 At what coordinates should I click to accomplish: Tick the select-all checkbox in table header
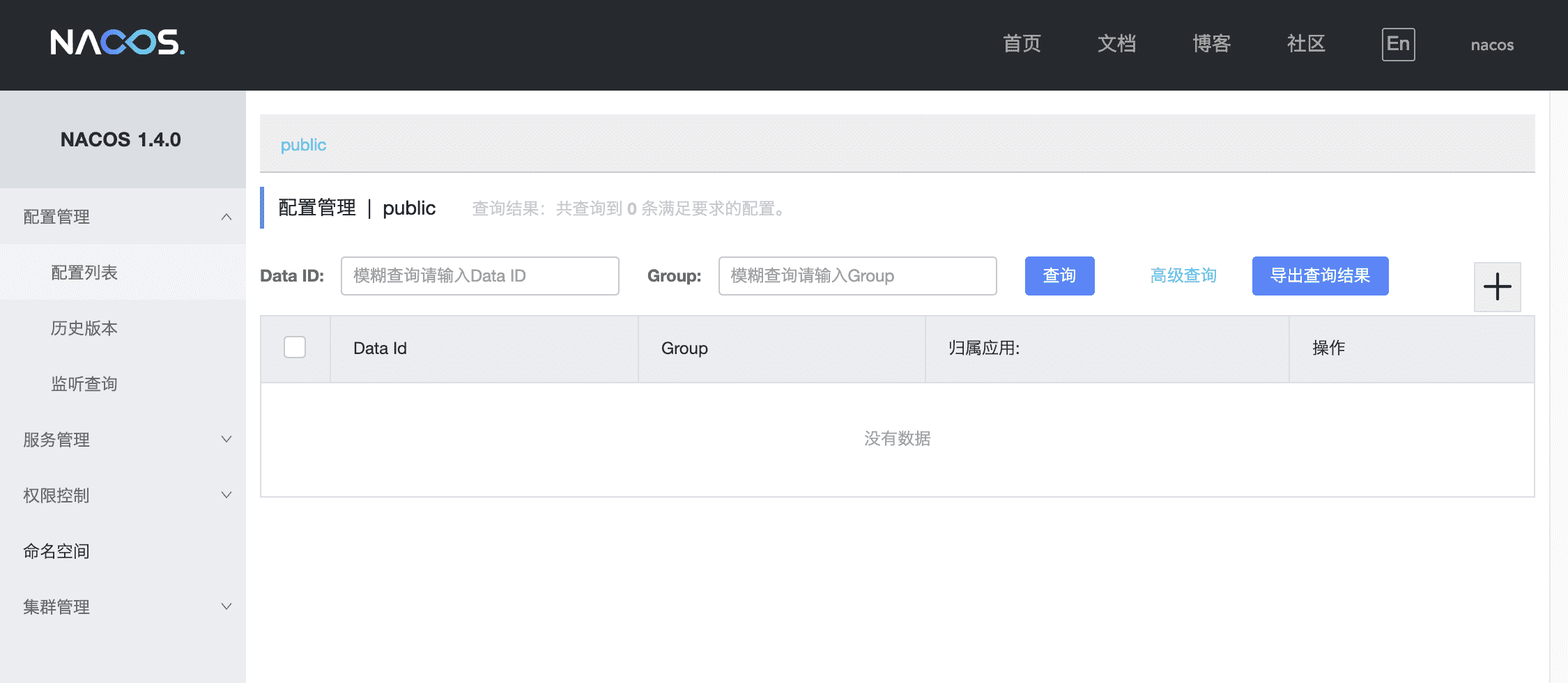click(295, 347)
